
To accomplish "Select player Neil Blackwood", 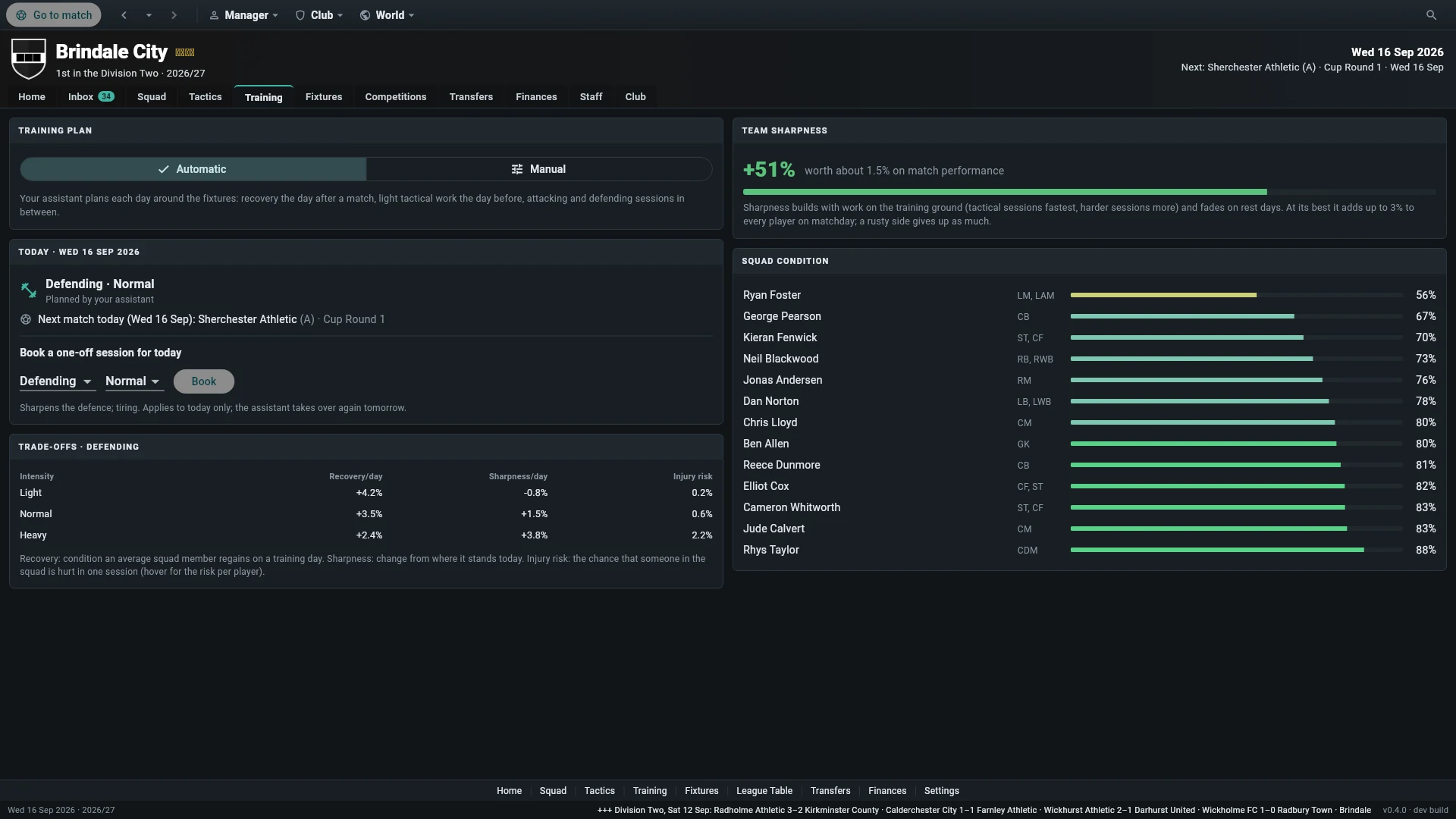I will 780,359.
